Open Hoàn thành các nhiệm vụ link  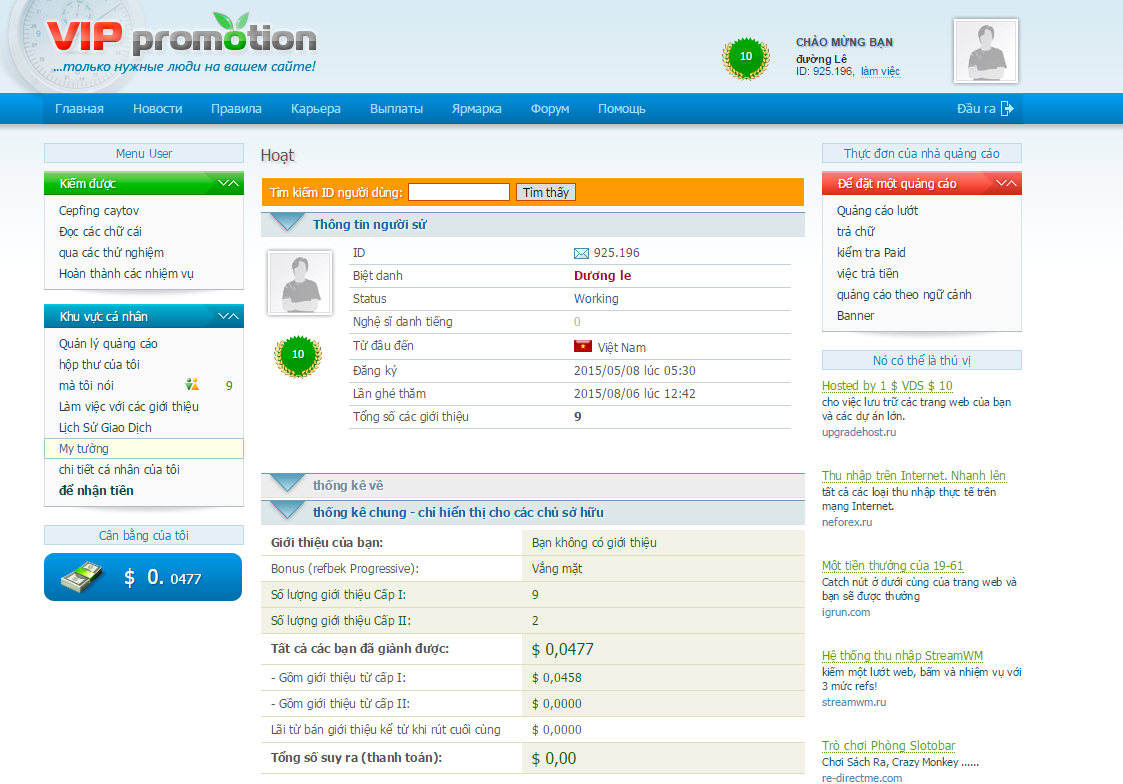tap(126, 274)
